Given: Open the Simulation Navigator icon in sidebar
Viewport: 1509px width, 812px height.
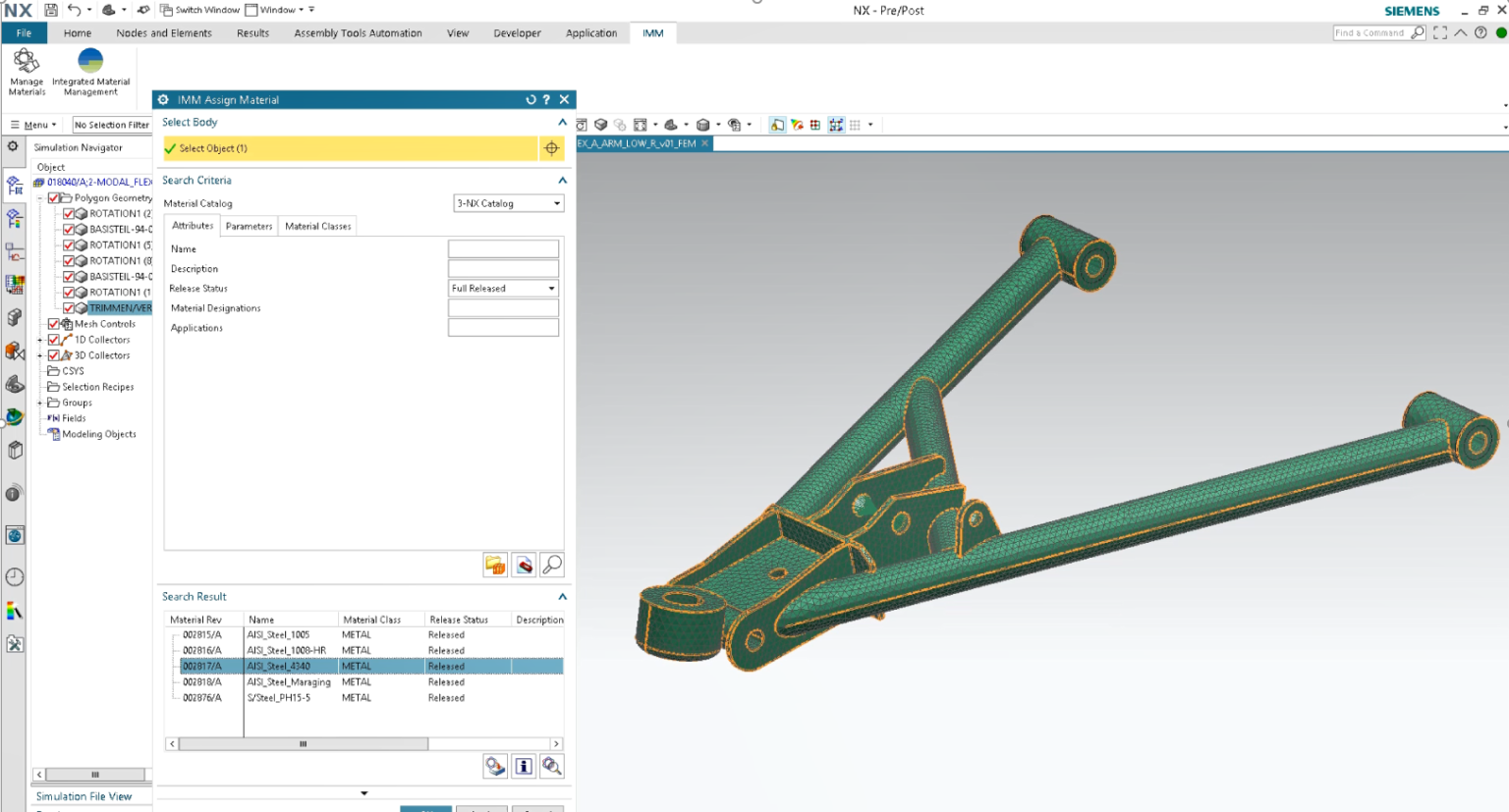Looking at the screenshot, I should click(15, 183).
